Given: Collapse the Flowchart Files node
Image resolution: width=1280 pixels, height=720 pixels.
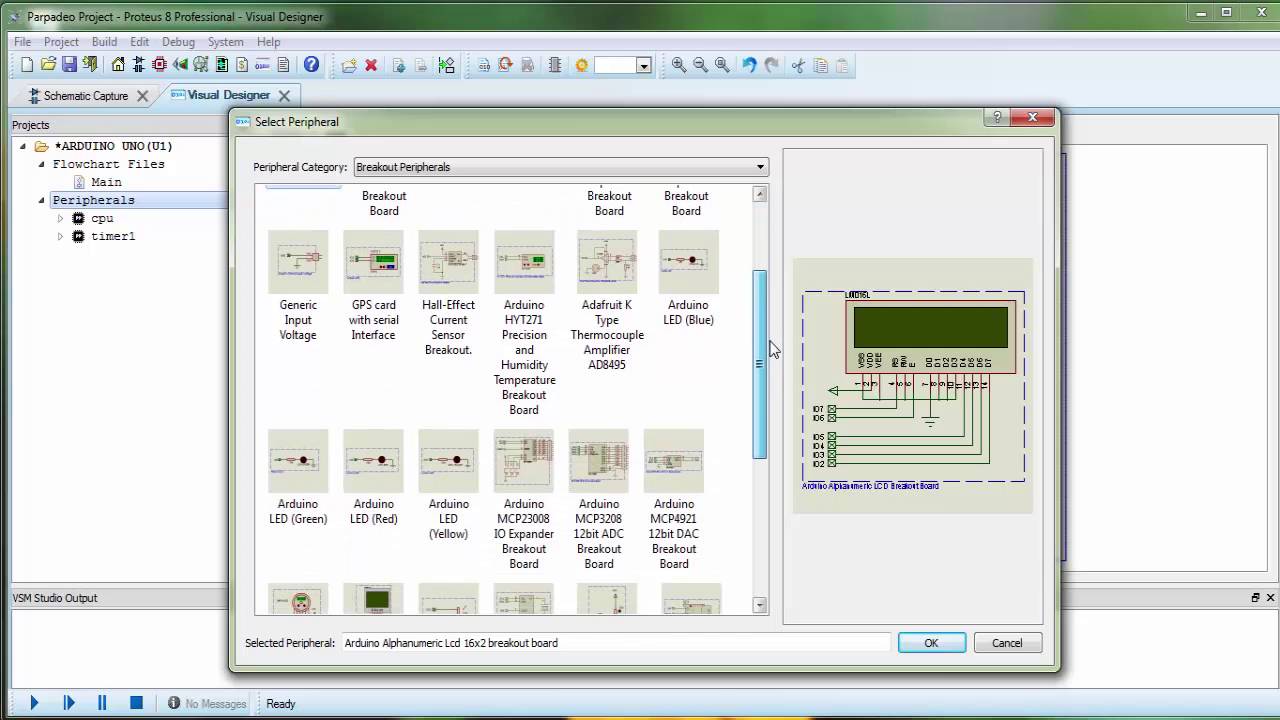Looking at the screenshot, I should tap(41, 164).
